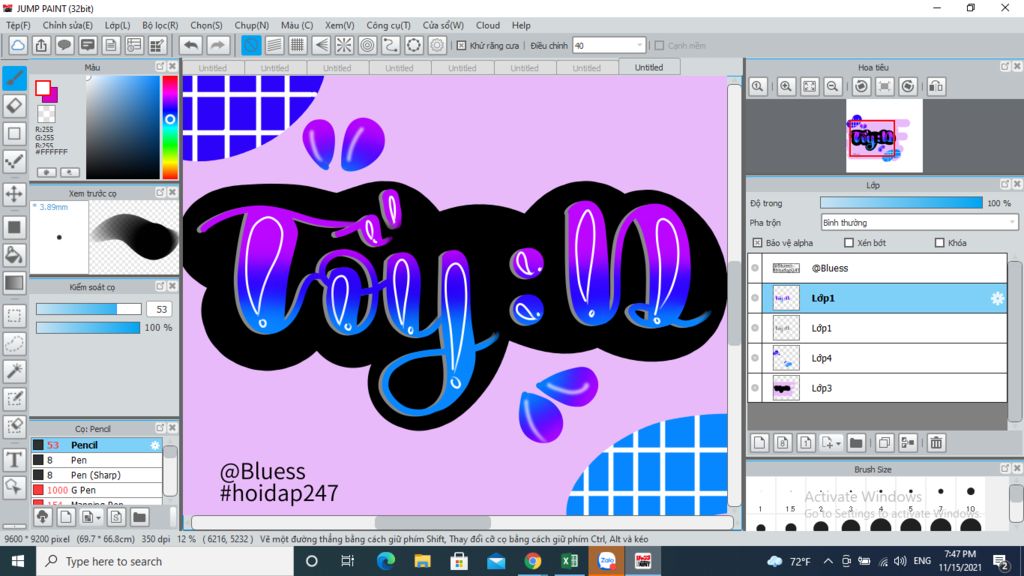Click the hue slider bar
1024x576 pixels.
[170, 127]
